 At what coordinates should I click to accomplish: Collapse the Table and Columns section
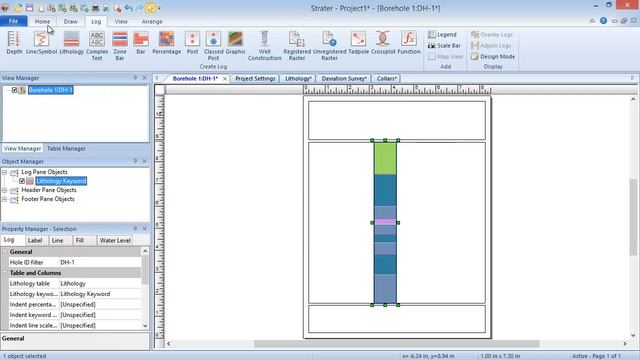point(5,273)
